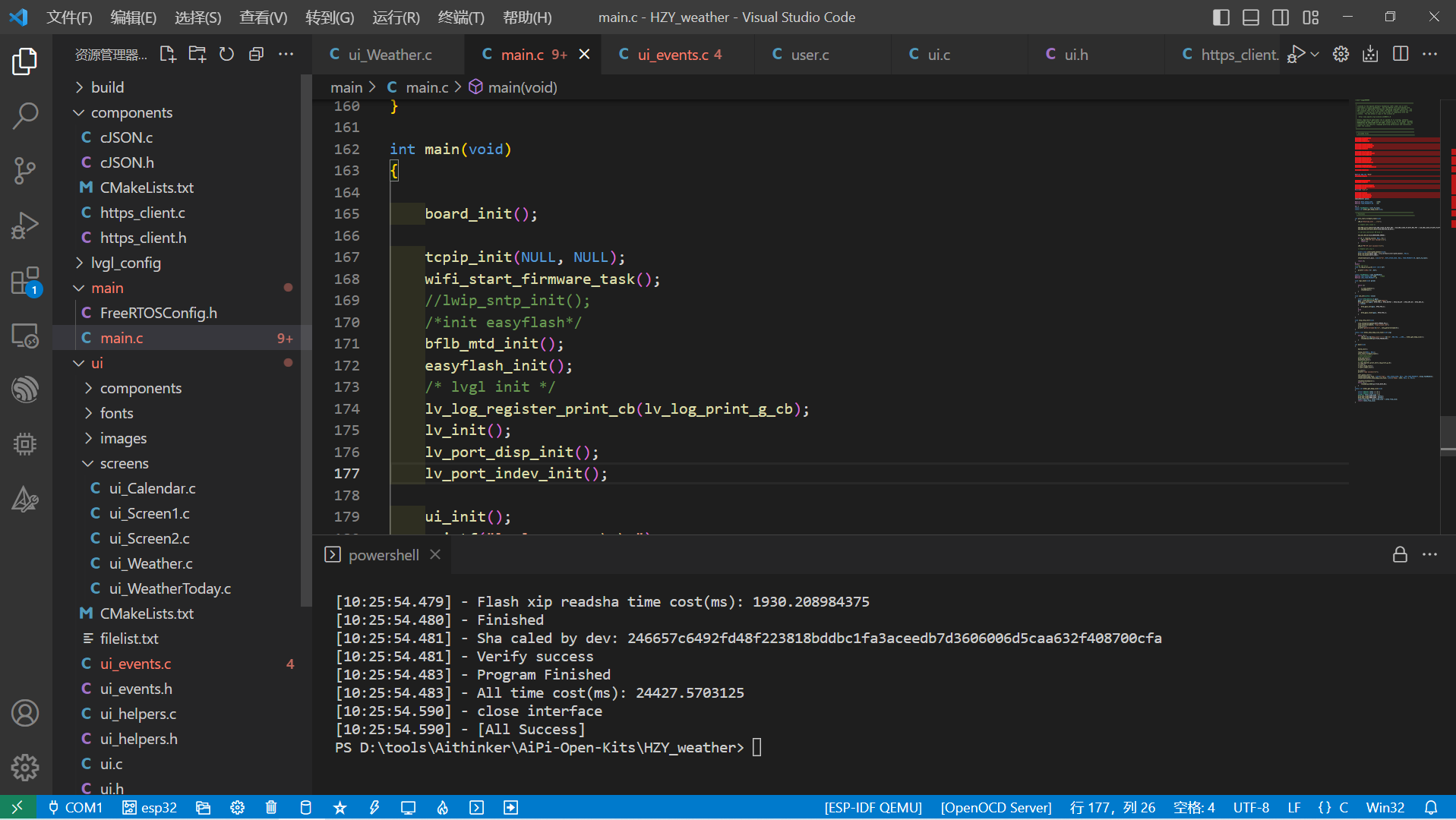Click the download-to-device icon in the editor toolbar
Screen dimensions: 1456x820
1370,54
